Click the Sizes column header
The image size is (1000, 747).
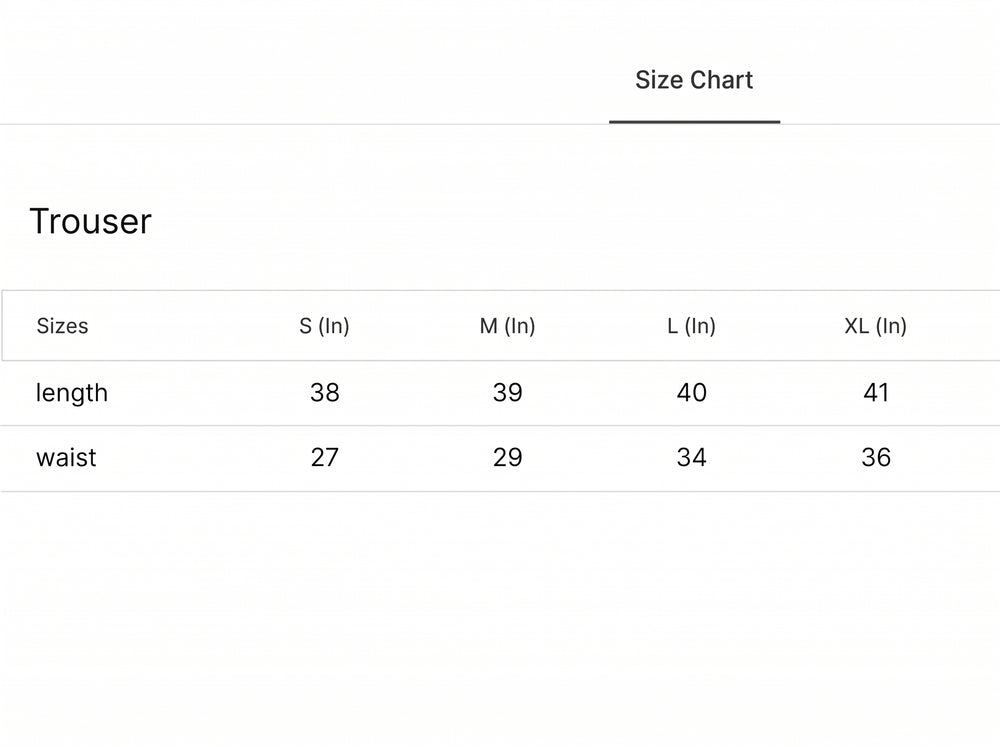(x=62, y=326)
